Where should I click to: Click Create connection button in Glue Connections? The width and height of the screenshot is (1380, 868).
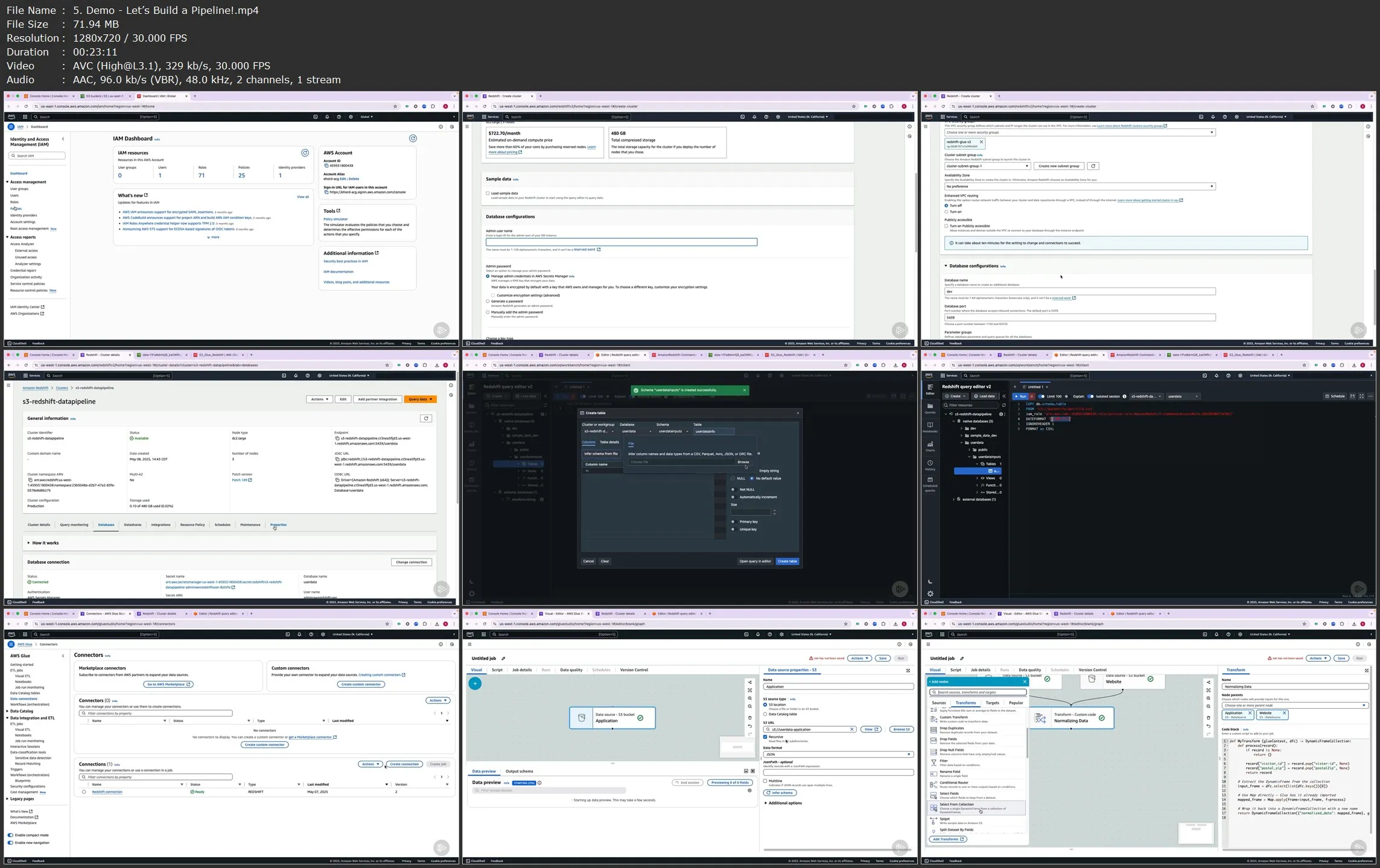[x=404, y=764]
